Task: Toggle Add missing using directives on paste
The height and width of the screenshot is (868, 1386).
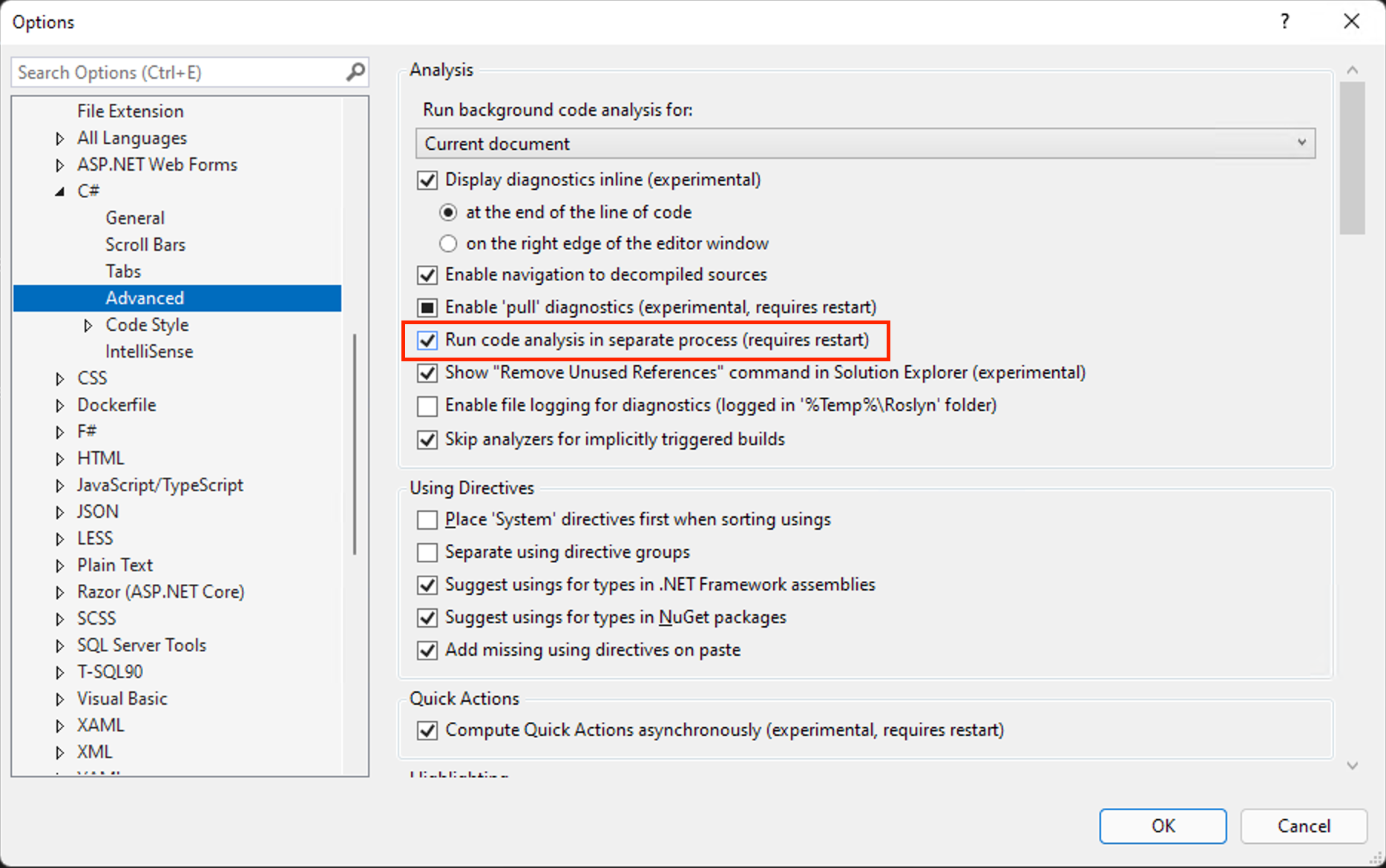Action: tap(427, 651)
